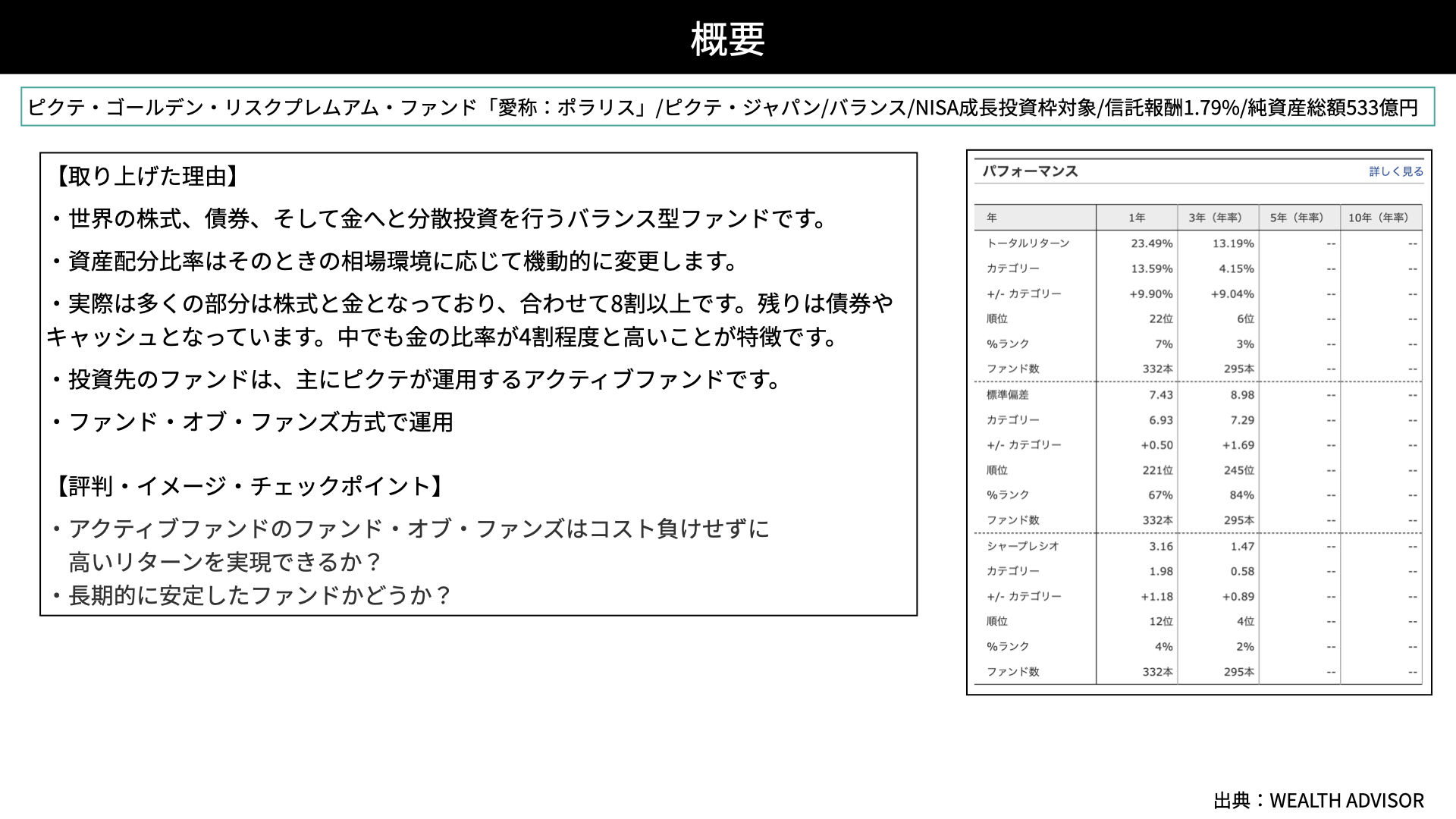Image resolution: width=1456 pixels, height=819 pixels.
Task: Click the 13.59% category return value
Action: pos(1152,268)
